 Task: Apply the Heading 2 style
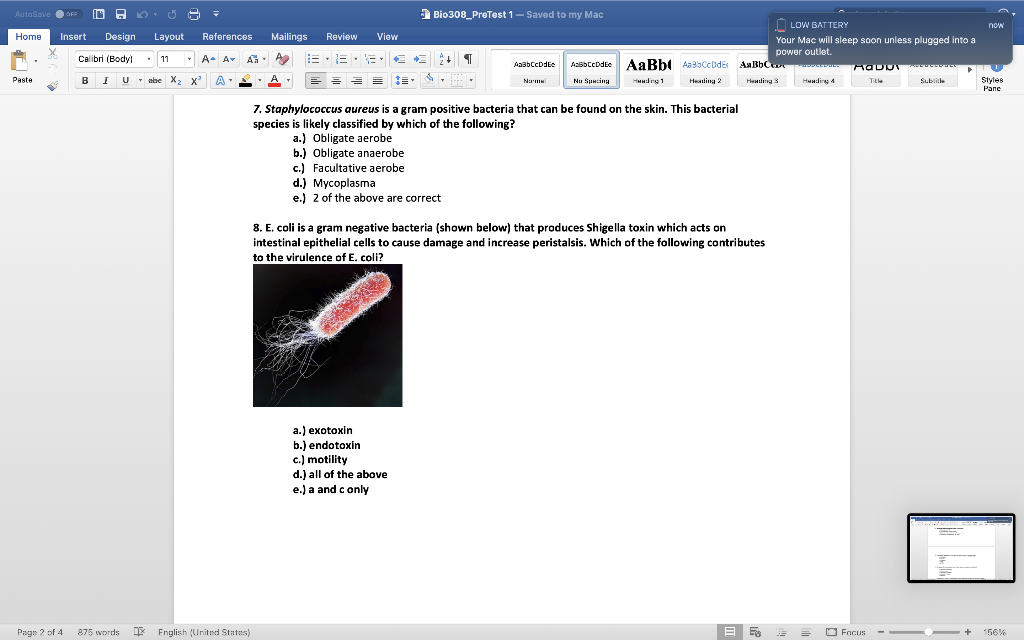pyautogui.click(x=705, y=70)
